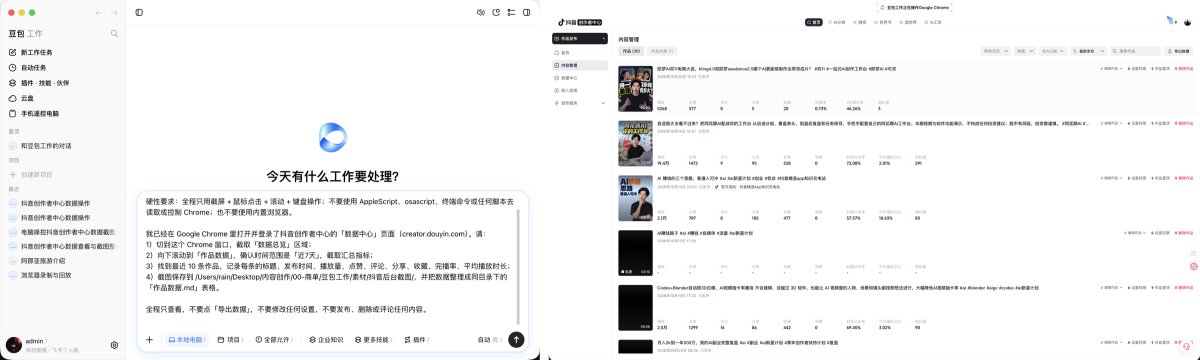Click 导出数据 button in Douyin
The height and width of the screenshot is (360, 1200).
coord(1178,51)
